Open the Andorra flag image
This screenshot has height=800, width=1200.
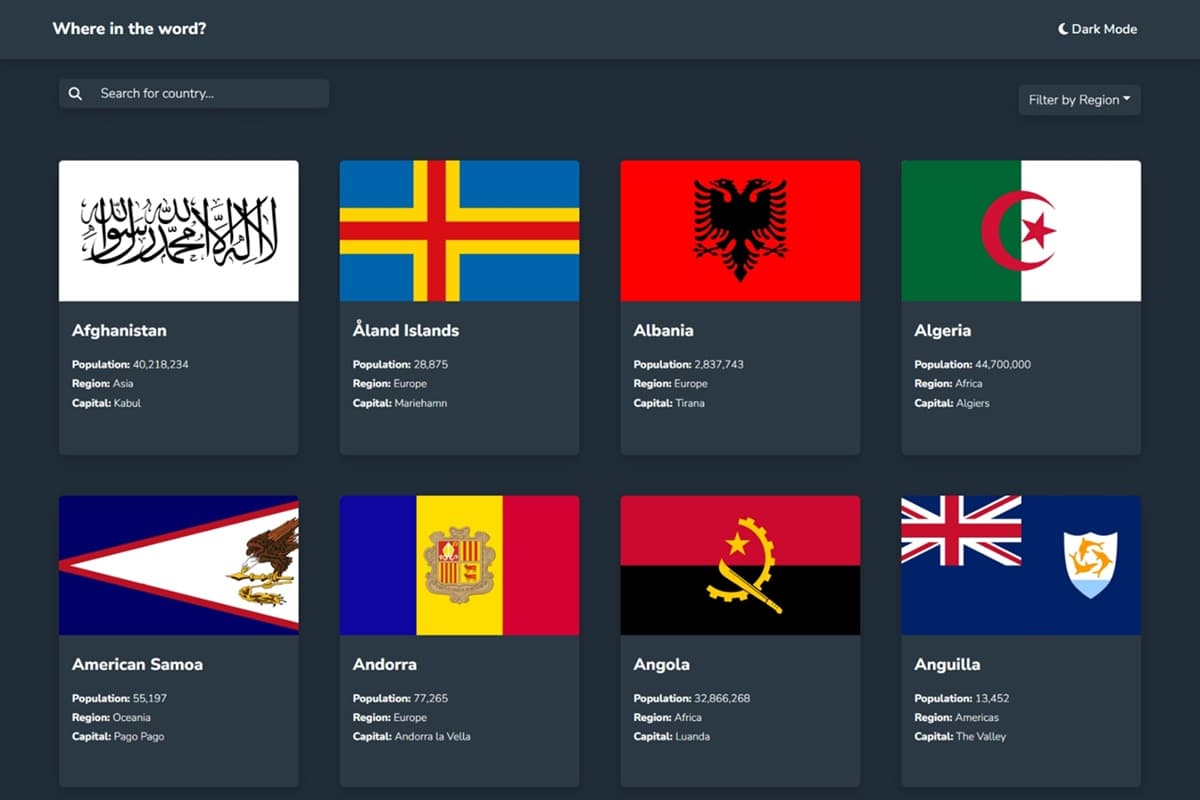coord(460,565)
